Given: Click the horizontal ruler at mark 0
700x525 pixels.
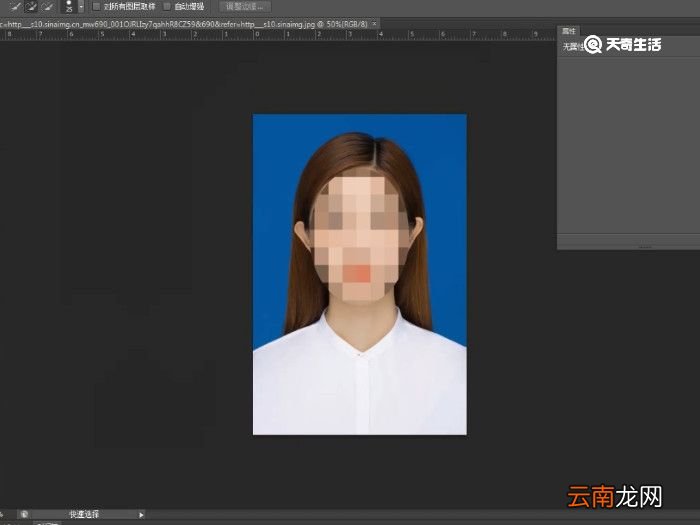Looking at the screenshot, I should click(x=258, y=34).
